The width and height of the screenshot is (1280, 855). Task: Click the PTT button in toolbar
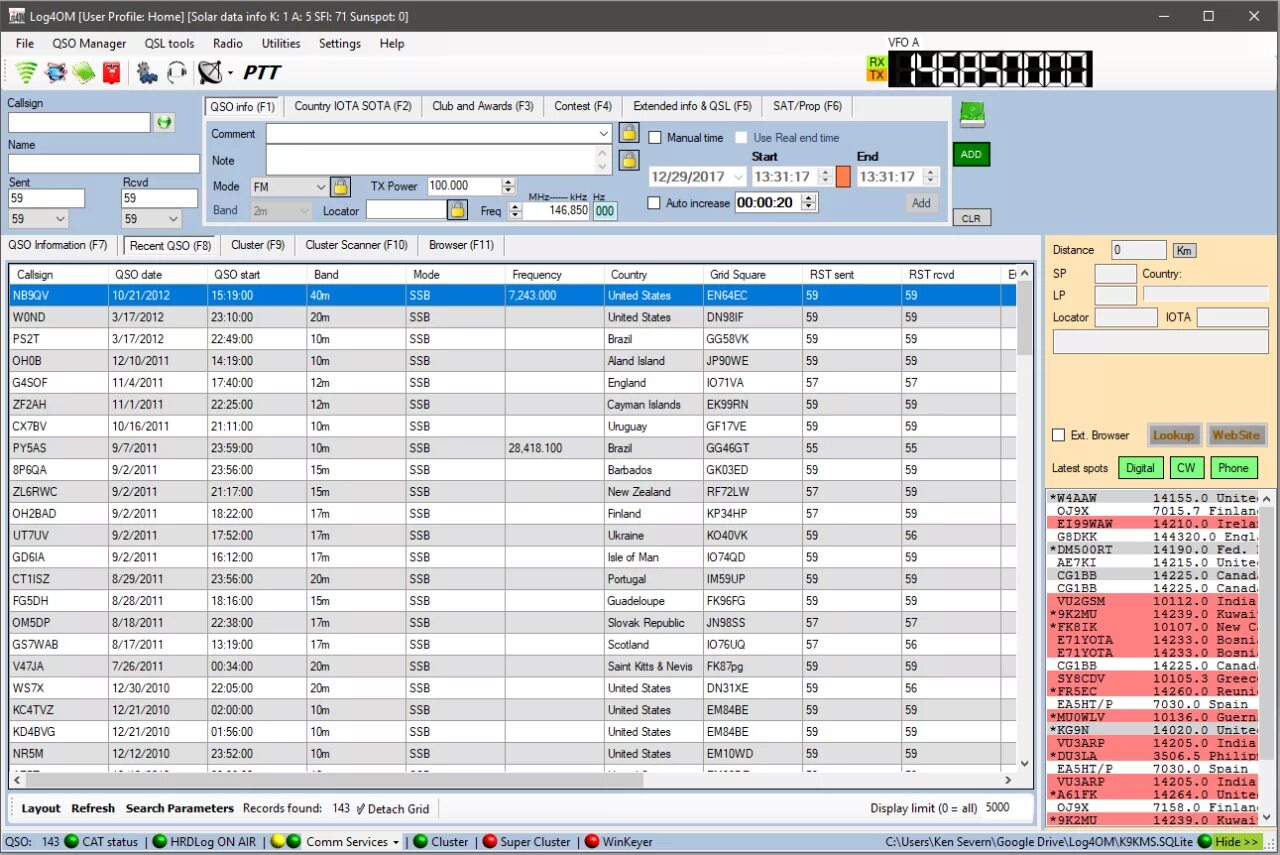(262, 72)
